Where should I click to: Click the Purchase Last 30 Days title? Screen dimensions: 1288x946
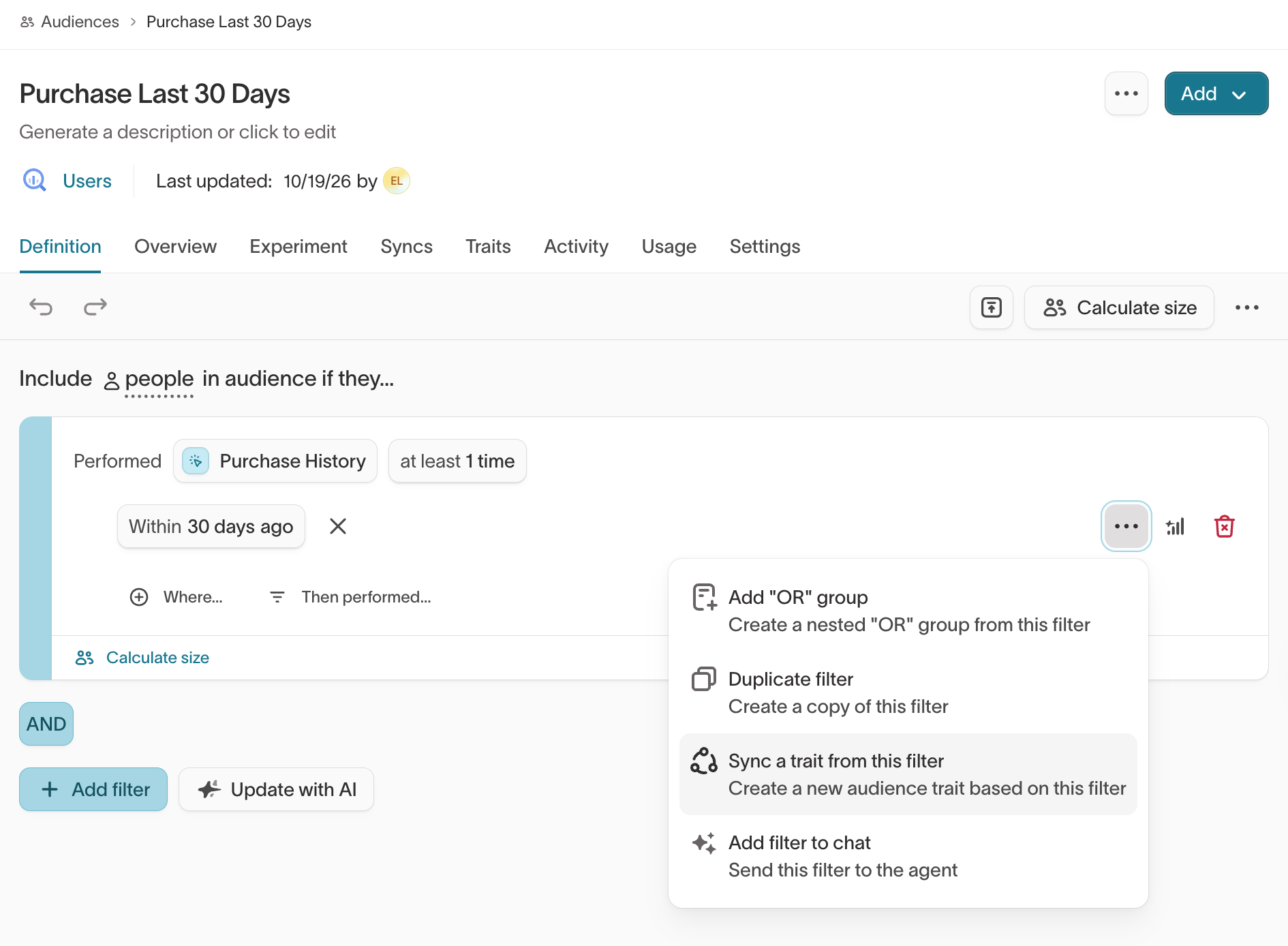click(155, 93)
